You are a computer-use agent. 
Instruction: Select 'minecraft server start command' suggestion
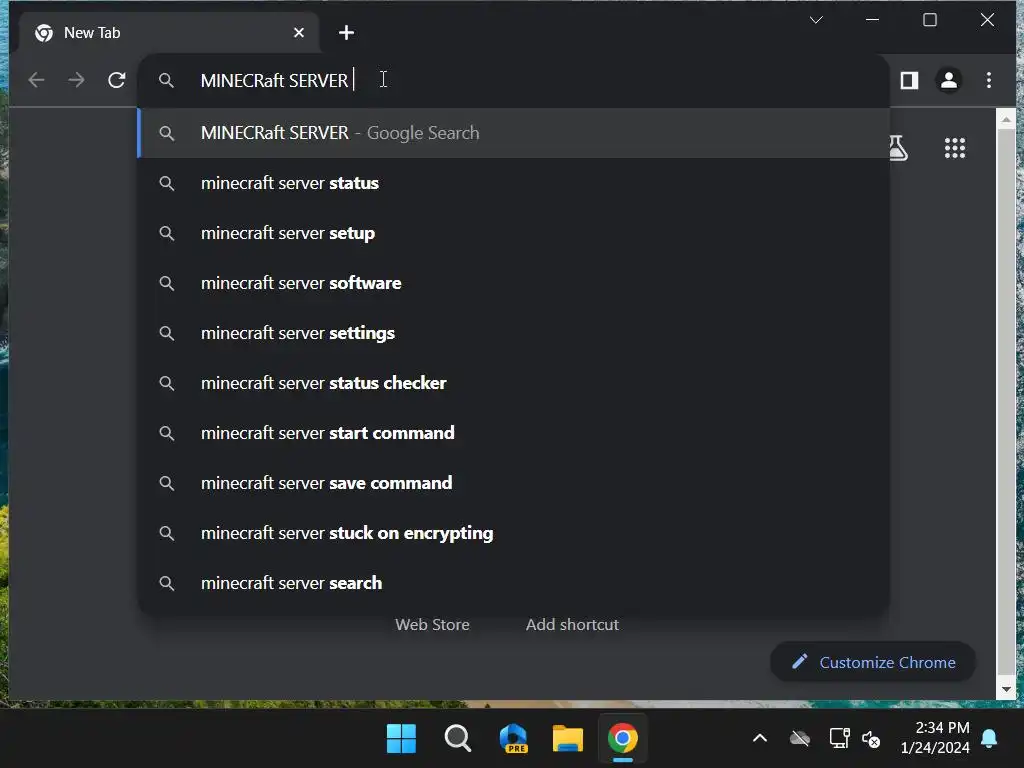[x=513, y=433]
